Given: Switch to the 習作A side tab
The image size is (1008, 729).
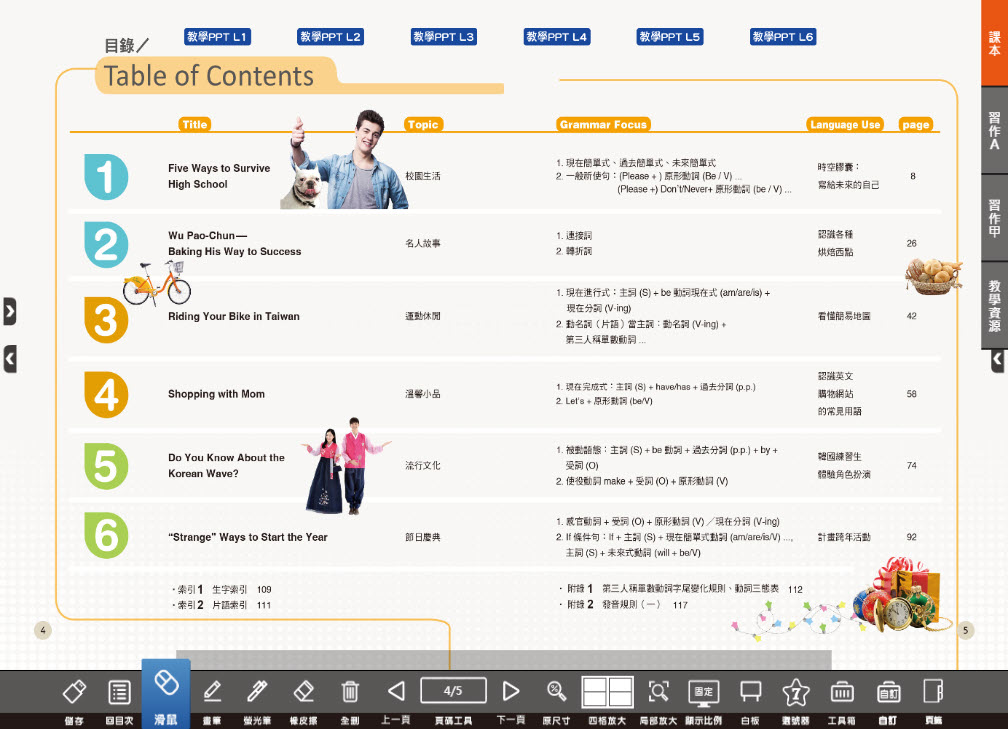Looking at the screenshot, I should point(994,130).
